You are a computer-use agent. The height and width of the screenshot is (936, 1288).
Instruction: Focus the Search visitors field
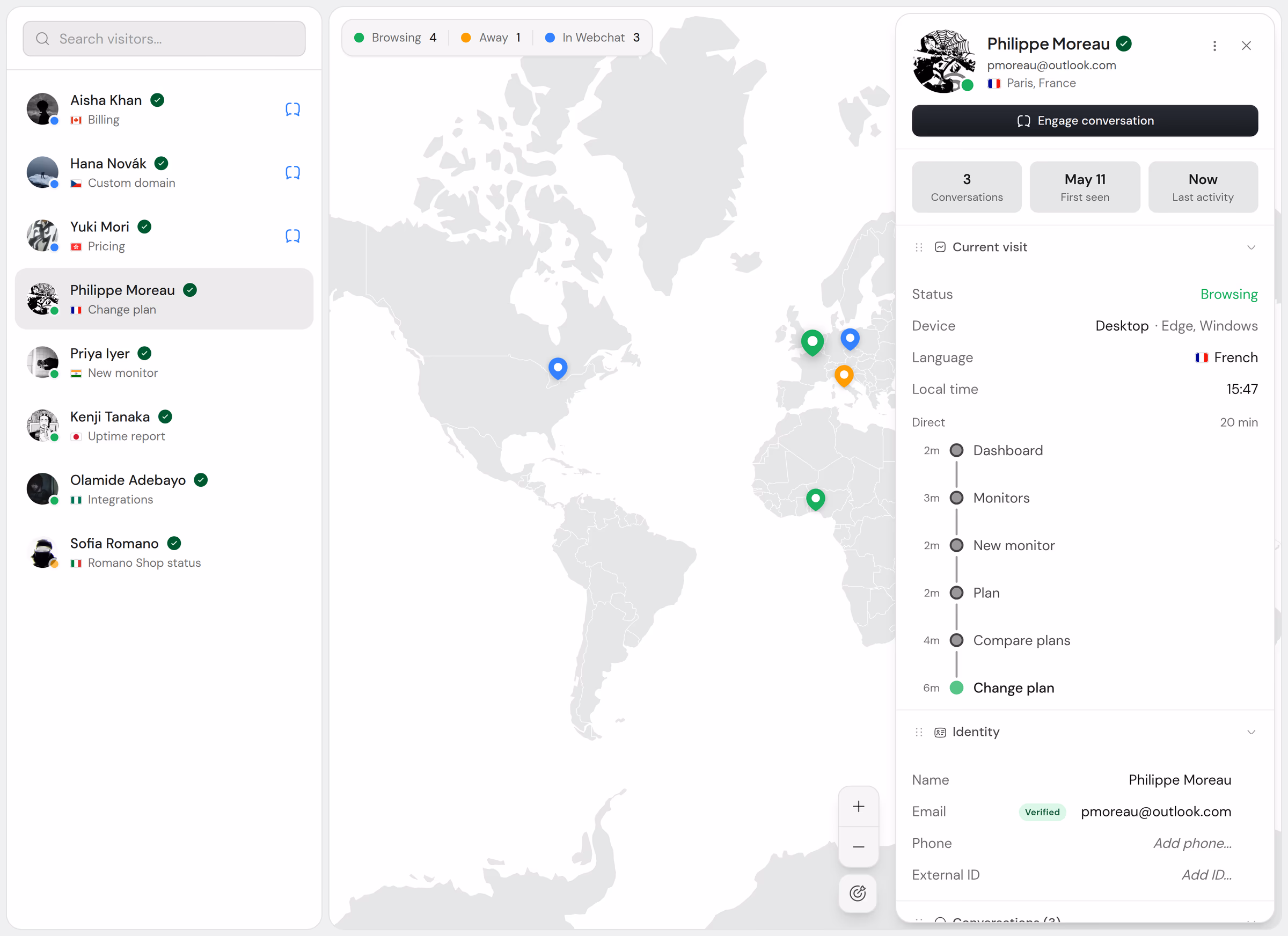click(164, 39)
